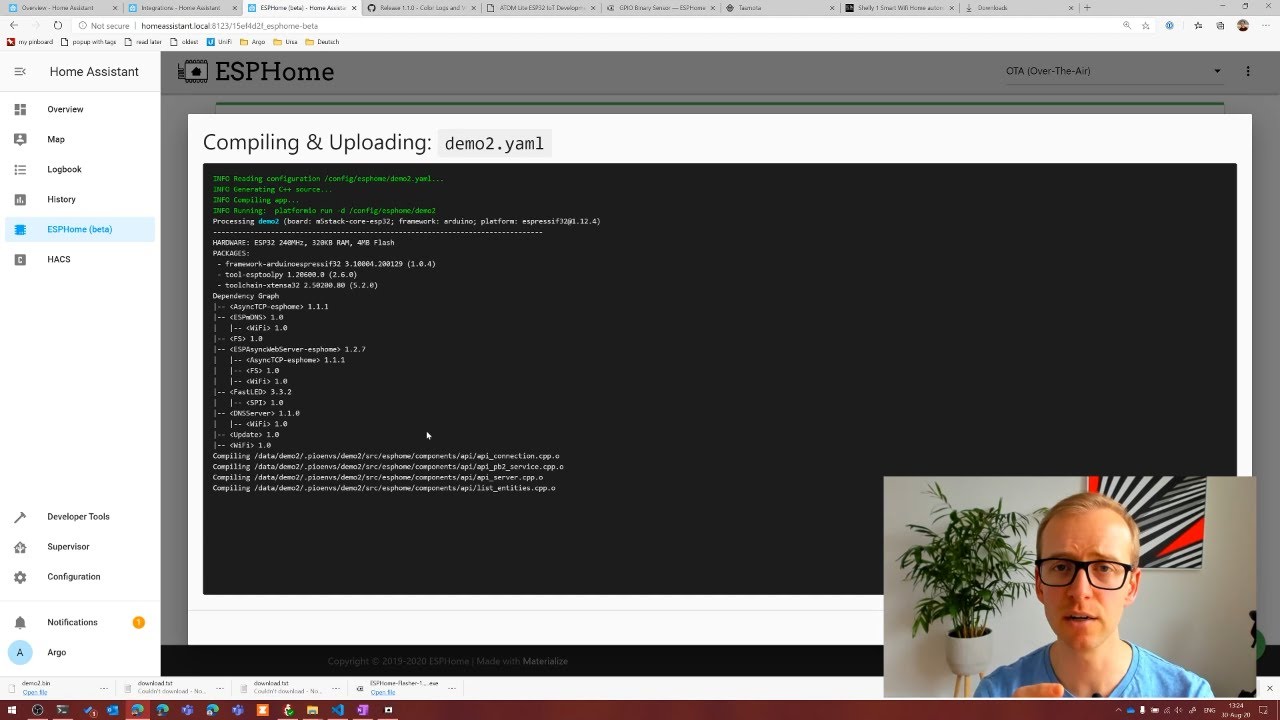Open UniFi bookmark
The image size is (1280, 720).
[x=219, y=42]
